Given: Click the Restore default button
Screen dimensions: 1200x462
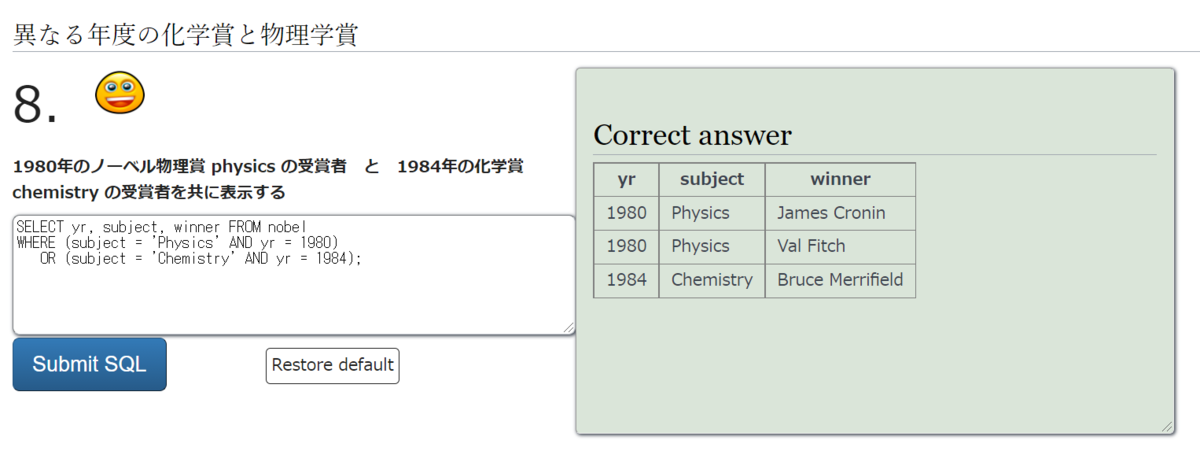Looking at the screenshot, I should [332, 365].
